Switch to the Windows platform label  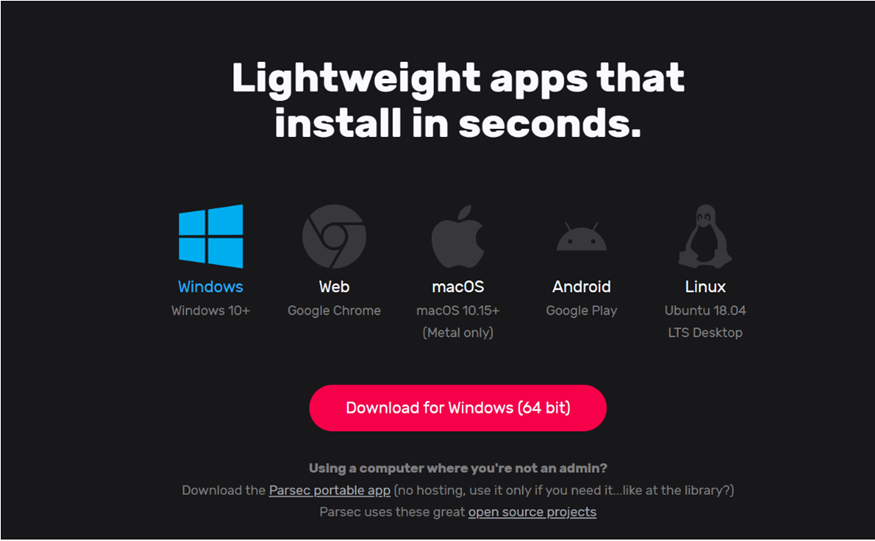(x=210, y=286)
